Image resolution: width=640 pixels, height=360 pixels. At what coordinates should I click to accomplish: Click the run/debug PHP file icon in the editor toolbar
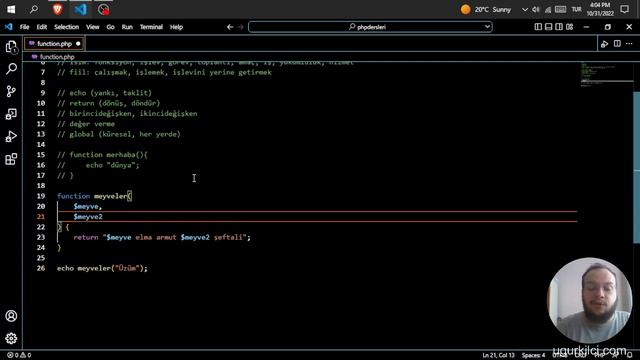[604, 44]
